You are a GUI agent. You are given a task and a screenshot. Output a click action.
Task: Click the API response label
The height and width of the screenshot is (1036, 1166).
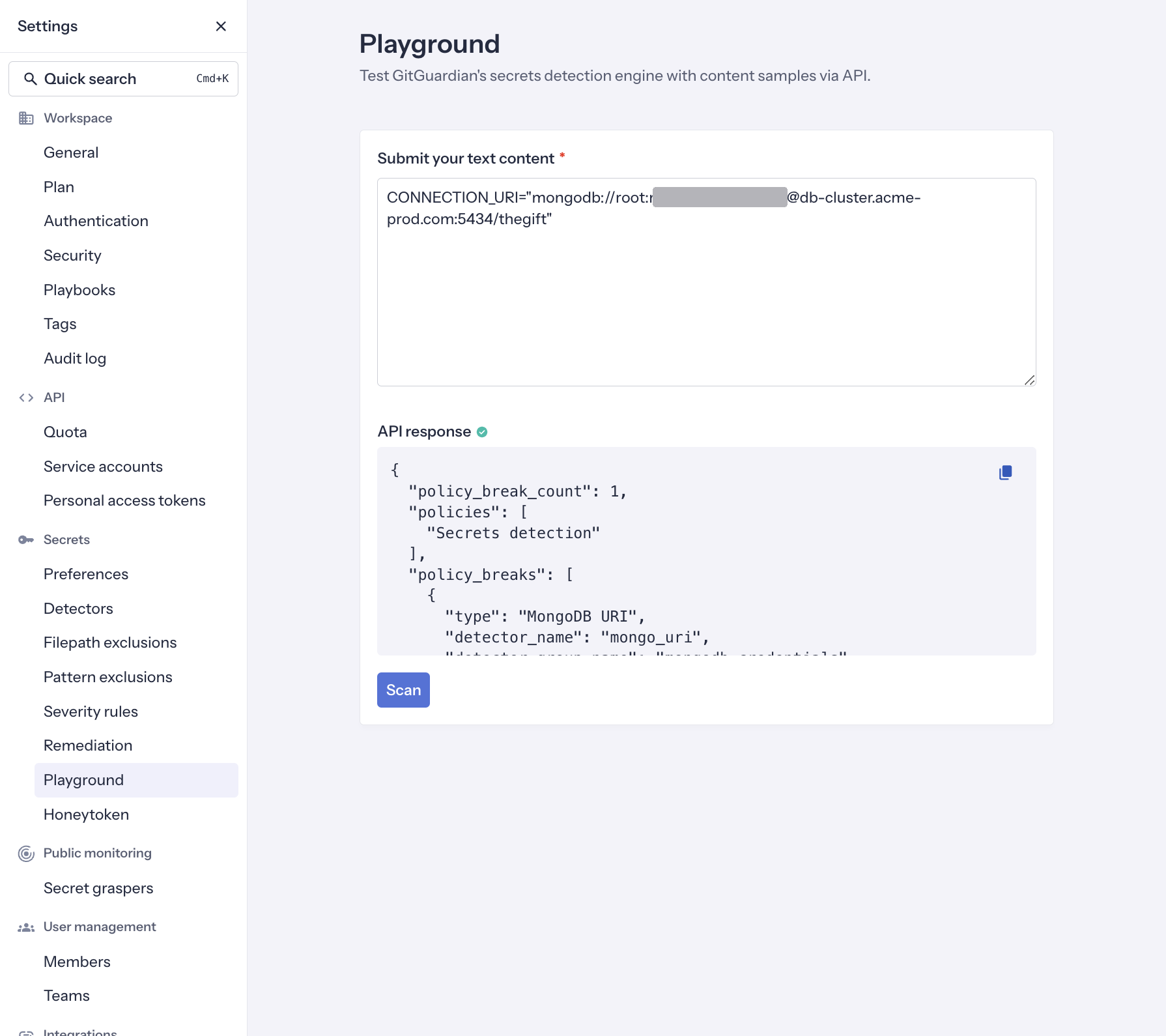[424, 431]
